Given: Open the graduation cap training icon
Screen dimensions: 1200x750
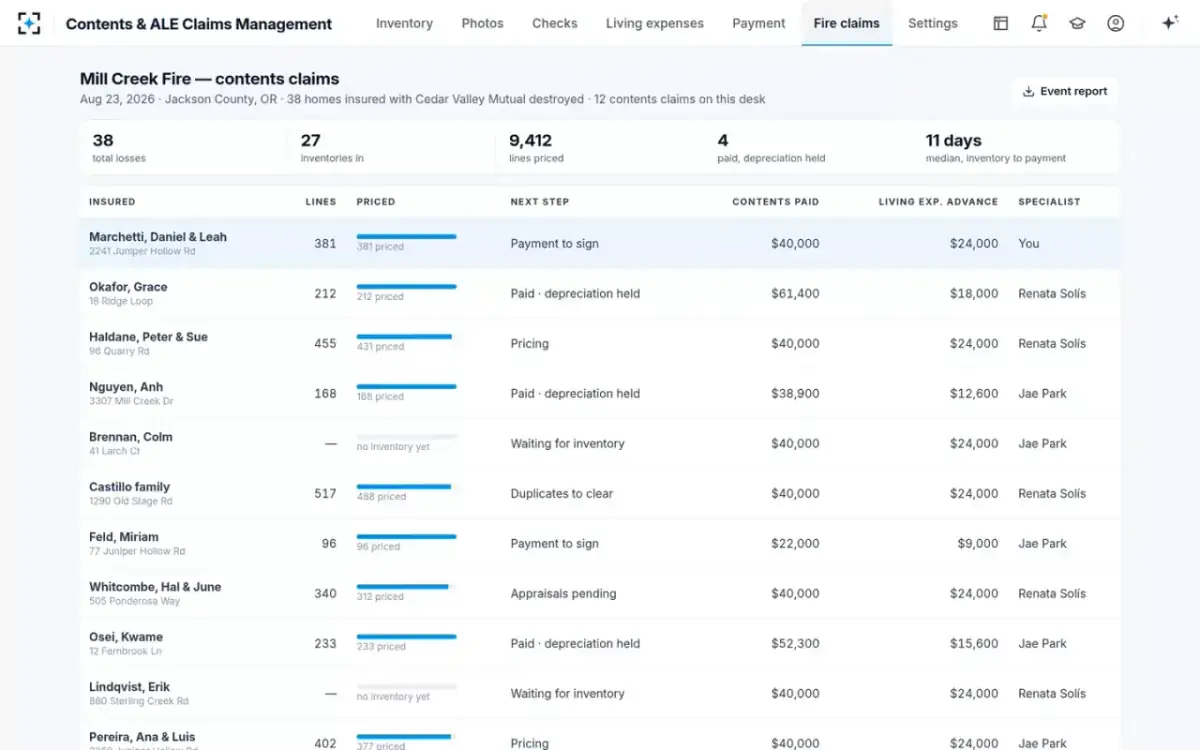Looking at the screenshot, I should point(1077,23).
